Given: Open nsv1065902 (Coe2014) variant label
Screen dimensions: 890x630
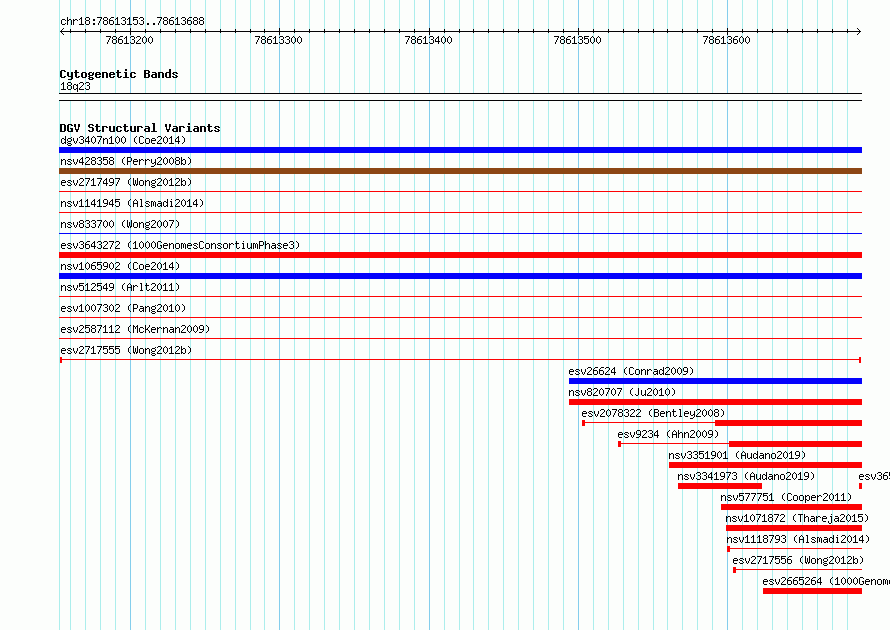Looking at the screenshot, I should (120, 266).
